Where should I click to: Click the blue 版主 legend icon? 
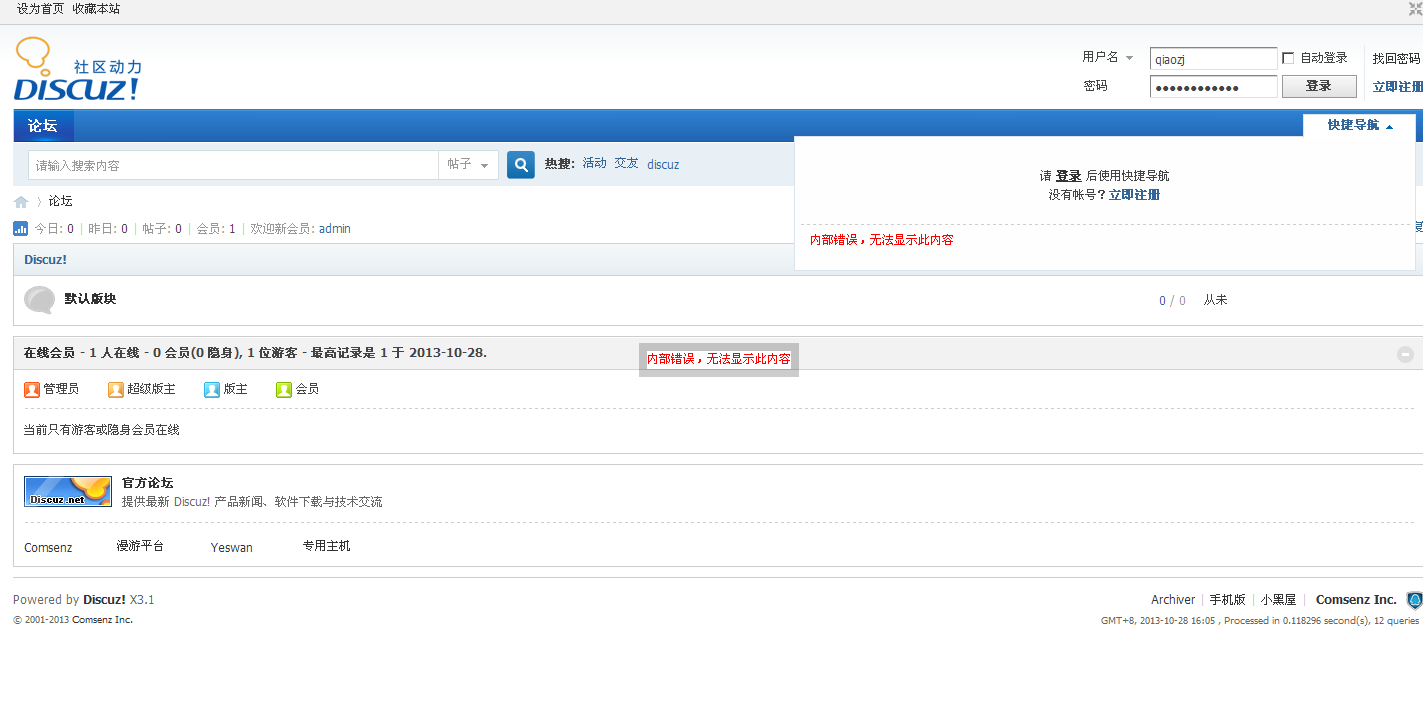(212, 389)
